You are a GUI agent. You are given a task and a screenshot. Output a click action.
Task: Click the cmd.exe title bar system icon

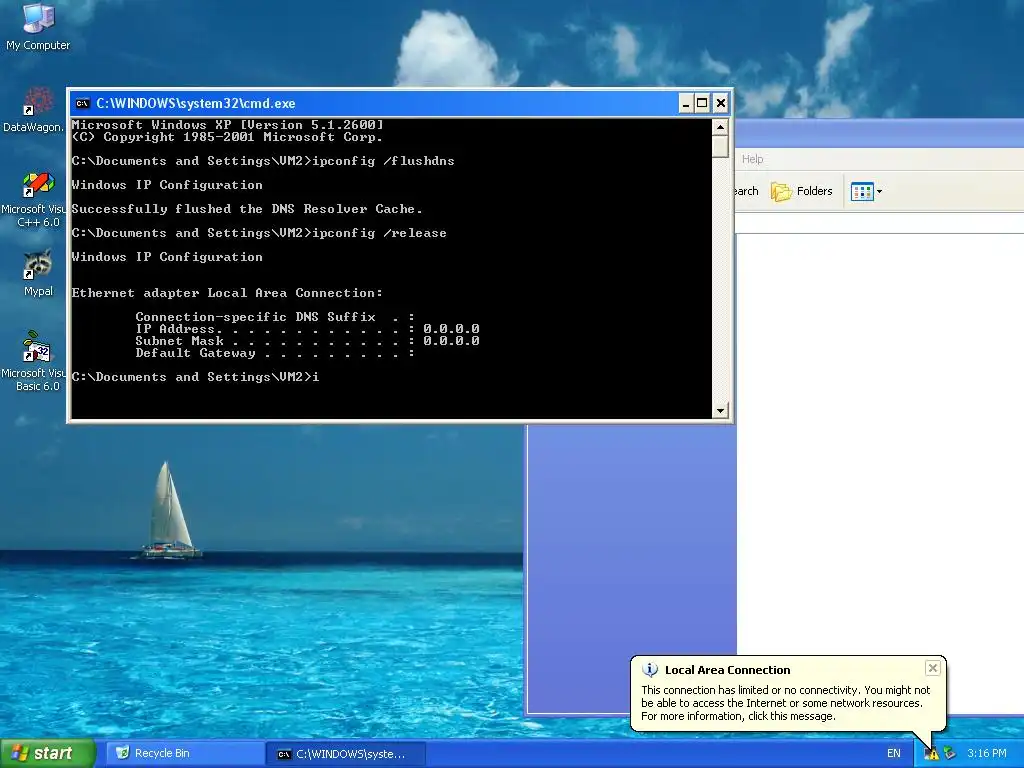82,103
